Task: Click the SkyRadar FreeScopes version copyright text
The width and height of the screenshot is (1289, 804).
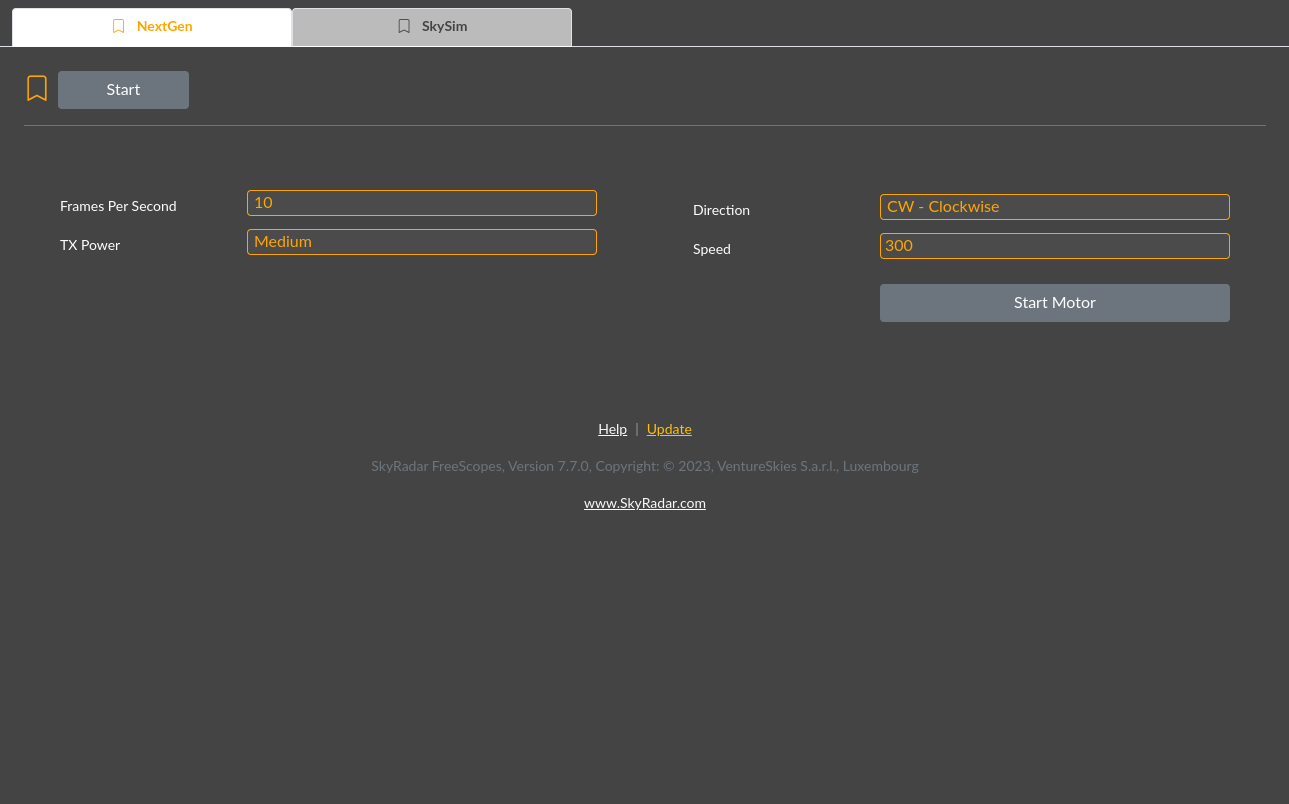Action: click(x=645, y=466)
